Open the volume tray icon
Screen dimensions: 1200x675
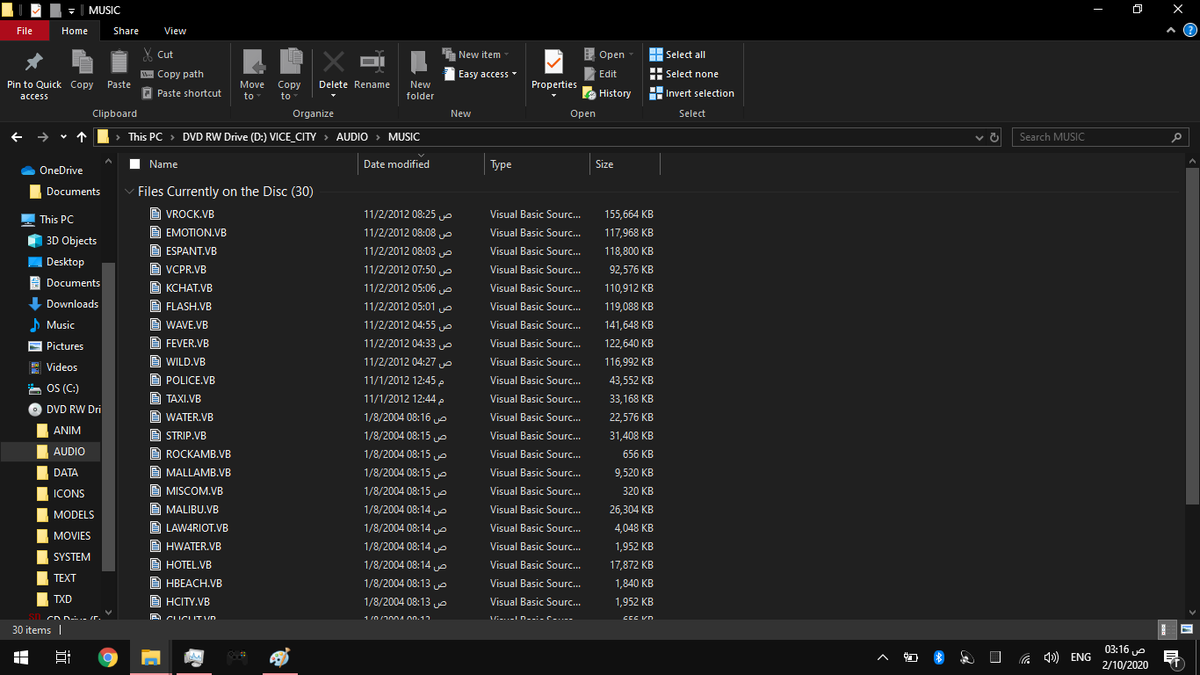point(1051,658)
